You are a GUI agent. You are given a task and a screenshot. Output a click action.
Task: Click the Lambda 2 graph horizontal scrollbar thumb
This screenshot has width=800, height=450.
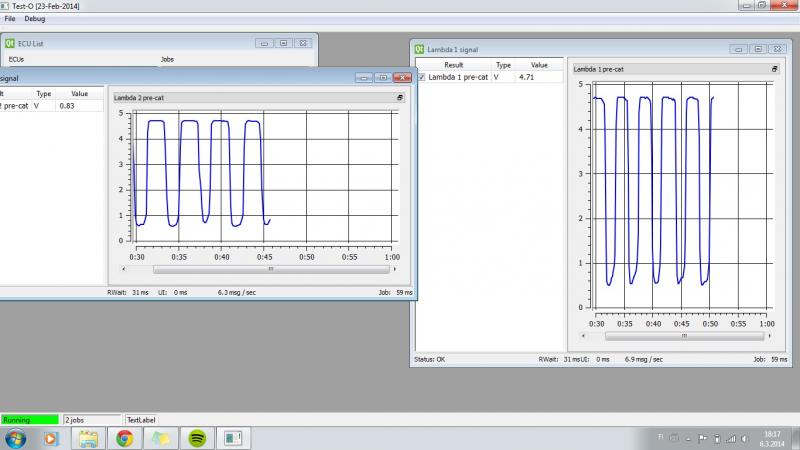tap(270, 268)
